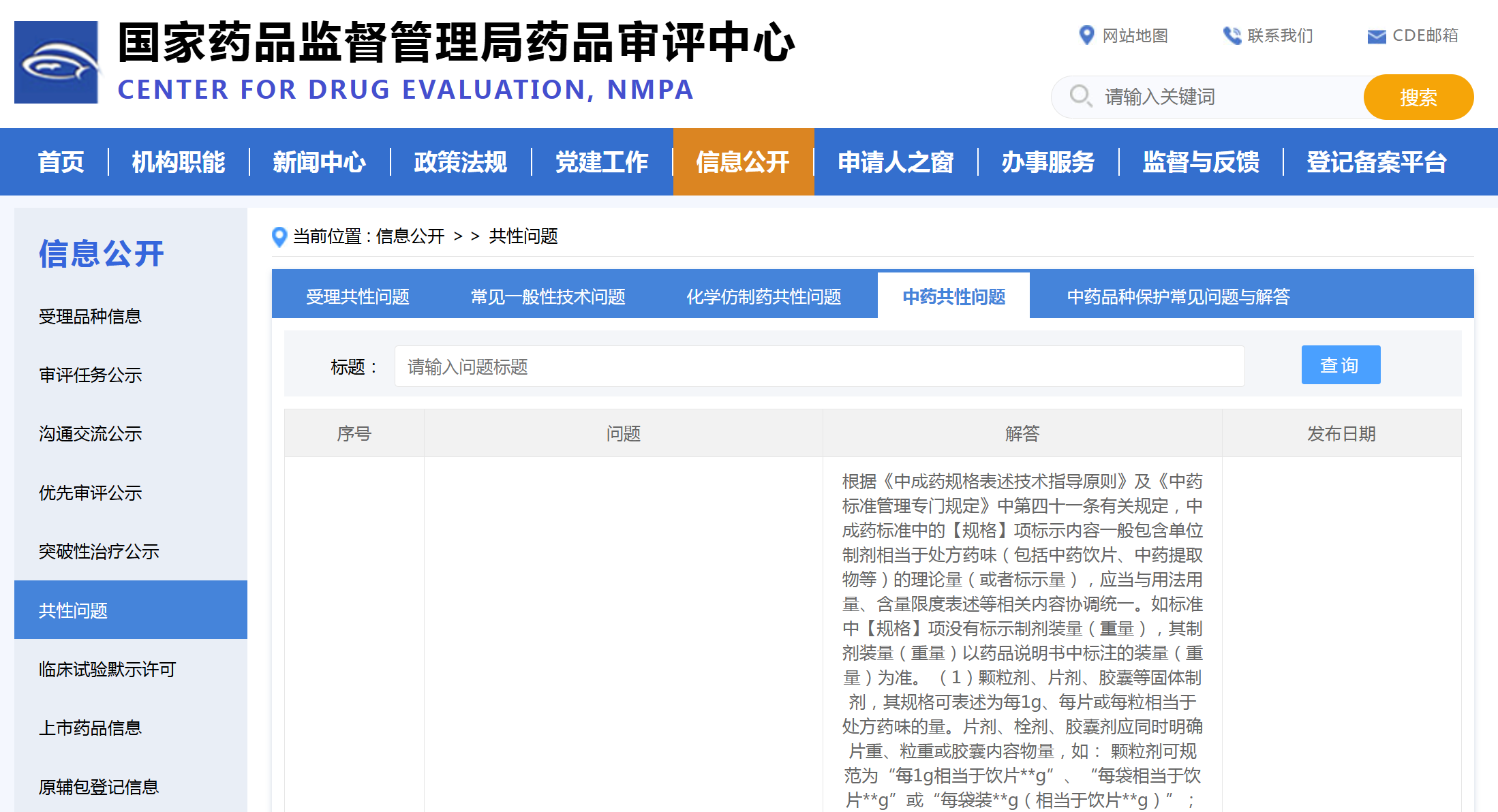The image size is (1498, 812).
Task: Click the magnifier icon in search box
Action: click(x=1081, y=95)
